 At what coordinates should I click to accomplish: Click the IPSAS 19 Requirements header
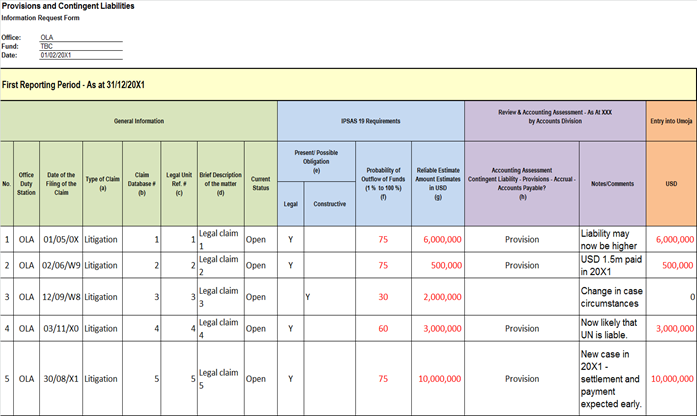[x=369, y=121]
